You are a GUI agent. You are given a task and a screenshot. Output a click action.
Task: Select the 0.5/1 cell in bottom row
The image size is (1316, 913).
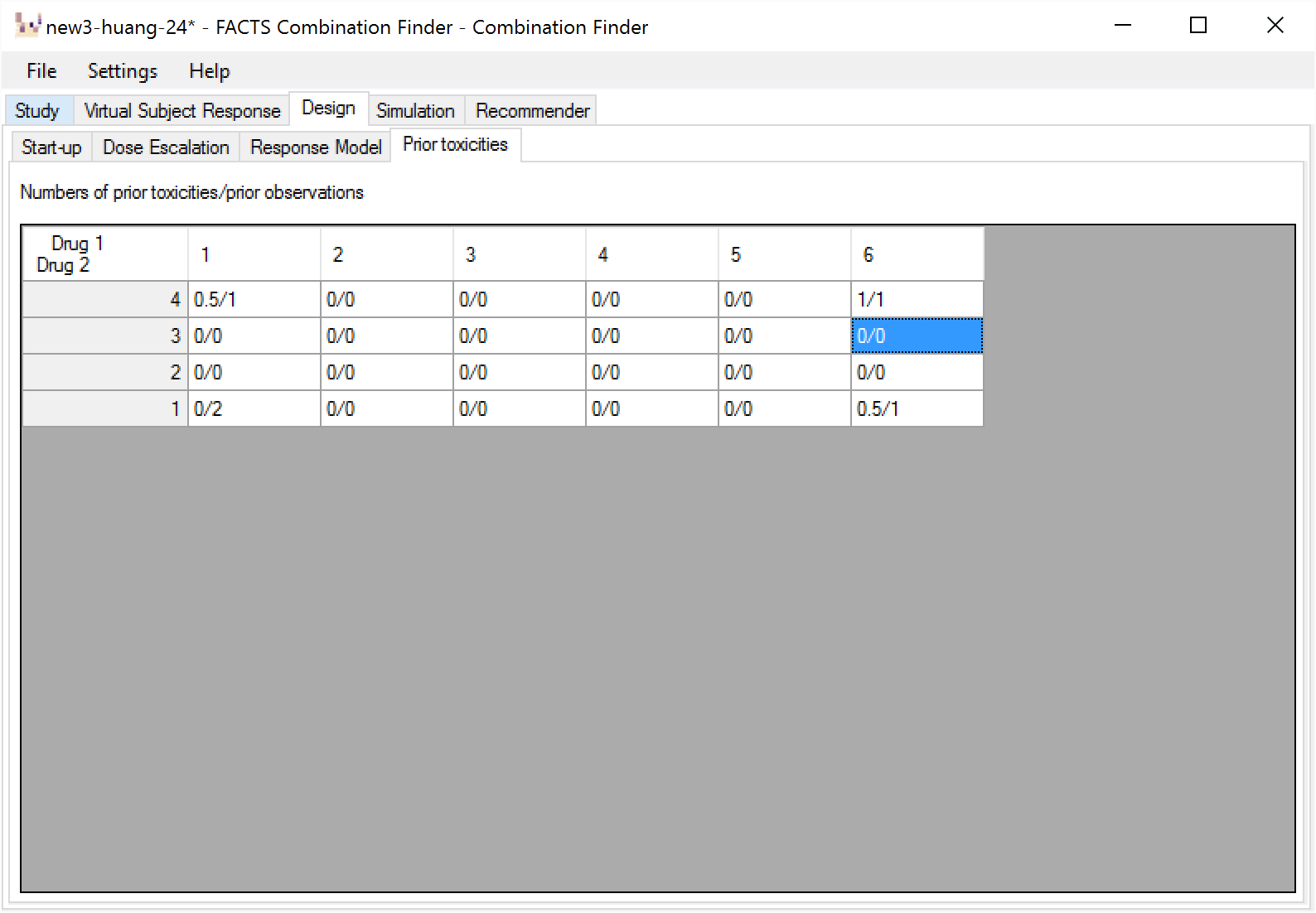tap(917, 408)
